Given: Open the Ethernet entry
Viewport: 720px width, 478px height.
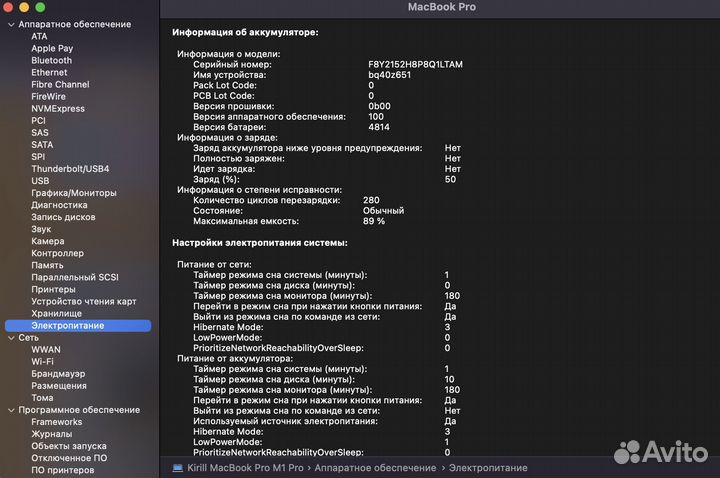Looking at the screenshot, I should coord(49,73).
